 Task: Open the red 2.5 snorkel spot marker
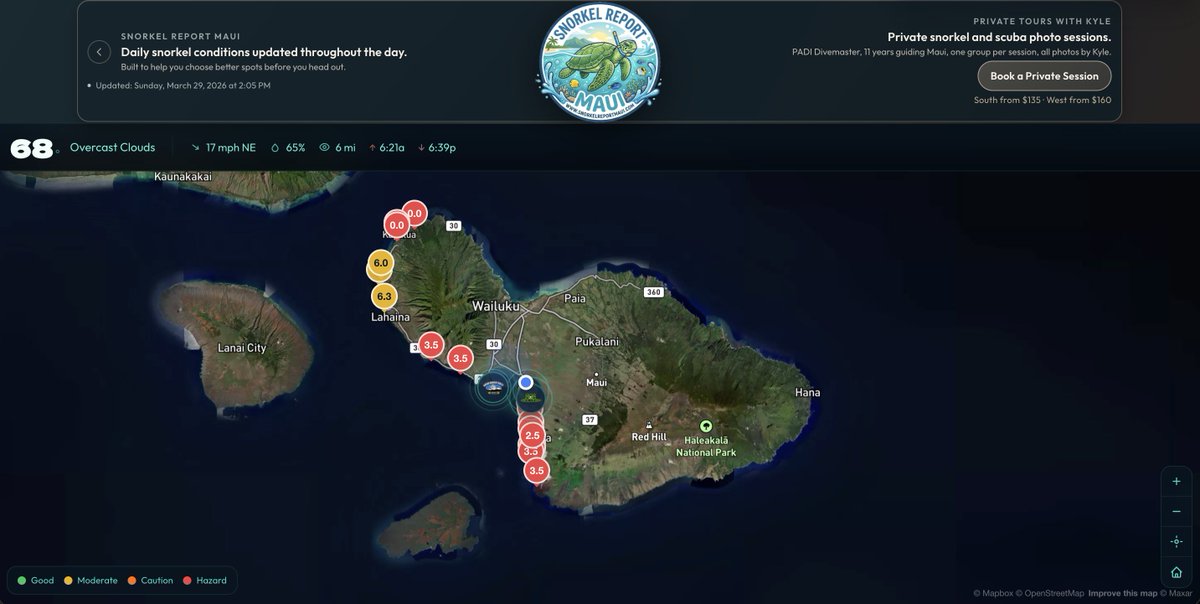pyautogui.click(x=532, y=435)
